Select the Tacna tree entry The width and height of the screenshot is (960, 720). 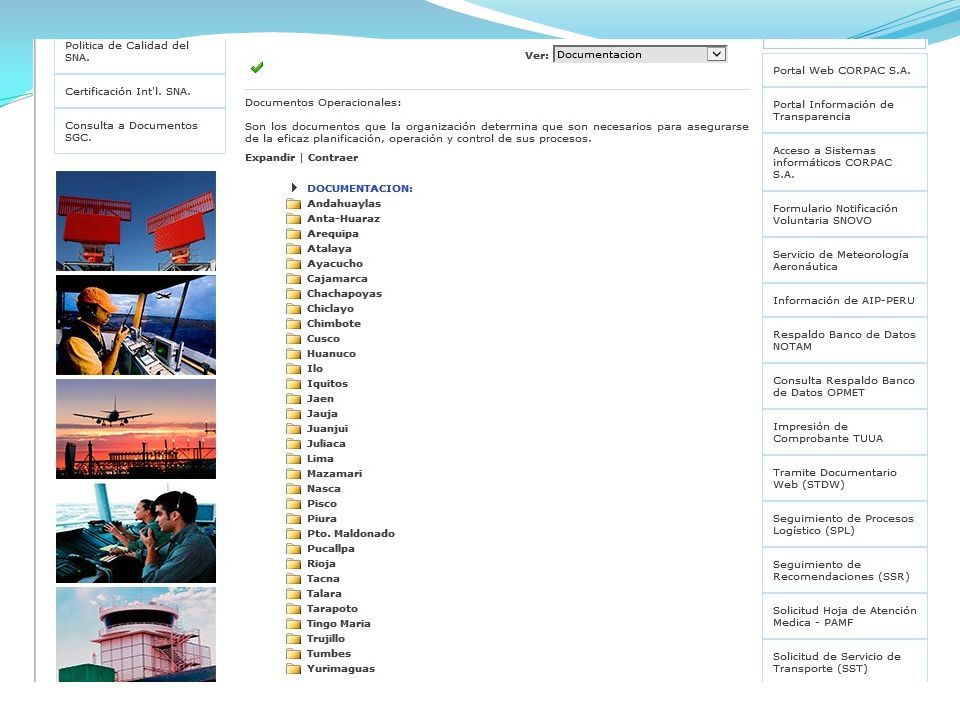pyautogui.click(x=323, y=579)
